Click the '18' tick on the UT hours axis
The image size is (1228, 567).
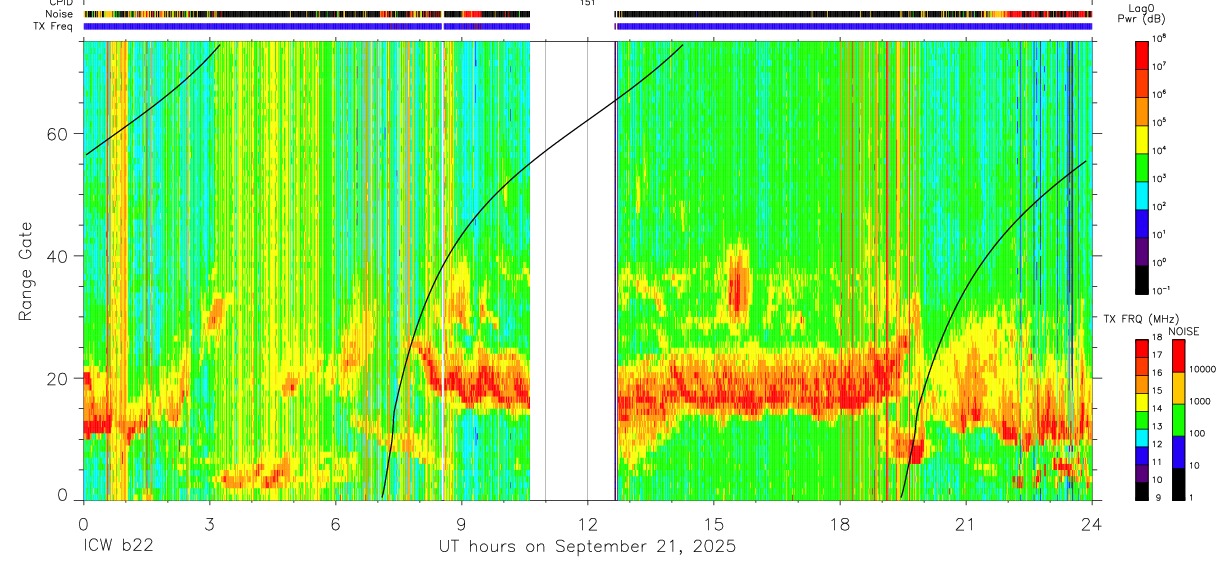coord(840,523)
